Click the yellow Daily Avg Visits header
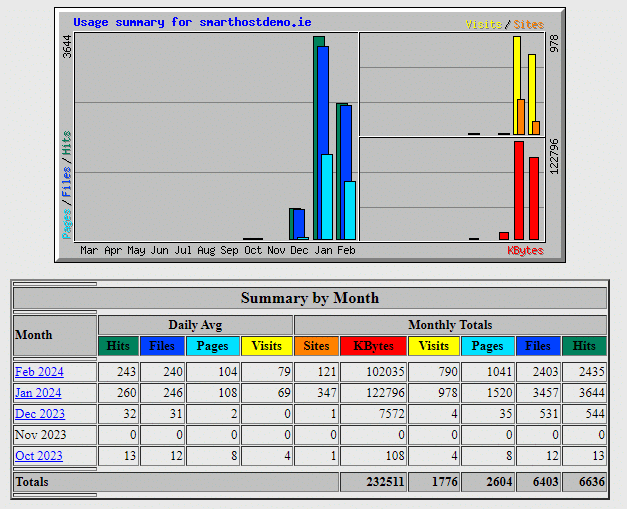Viewport: 627px width, 509px height. point(267,346)
